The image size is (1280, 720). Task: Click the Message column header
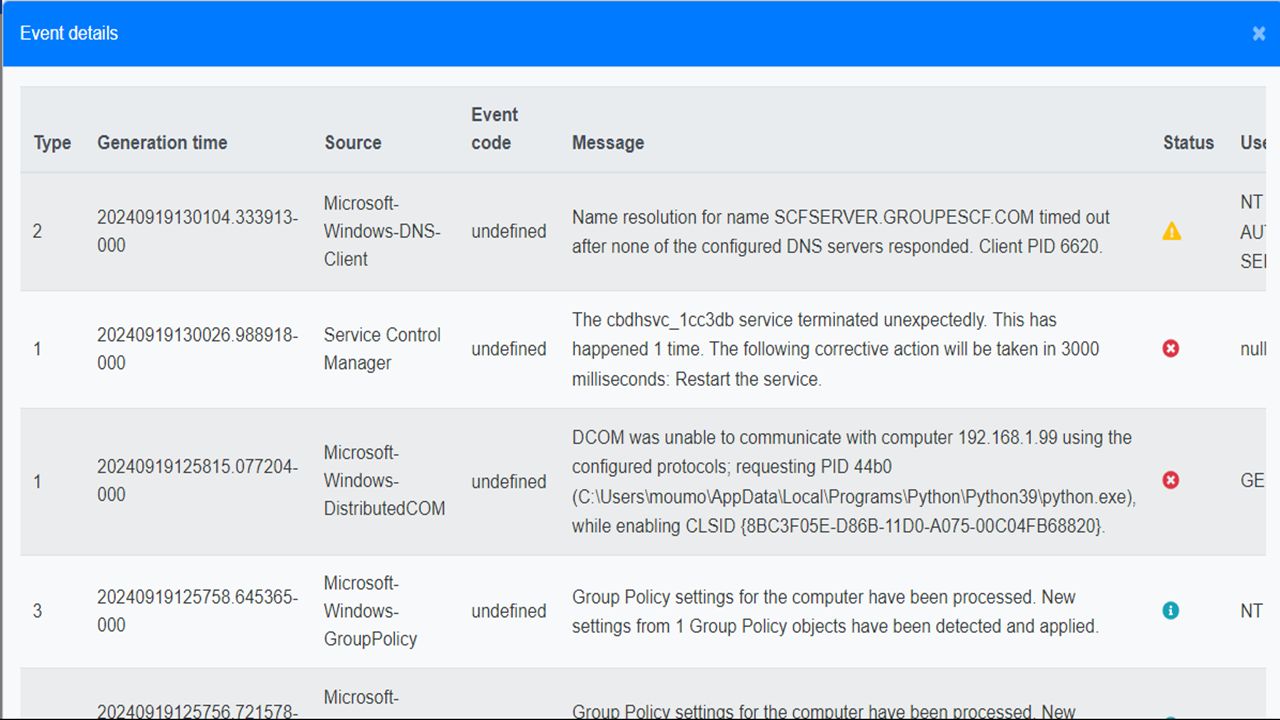click(x=608, y=143)
